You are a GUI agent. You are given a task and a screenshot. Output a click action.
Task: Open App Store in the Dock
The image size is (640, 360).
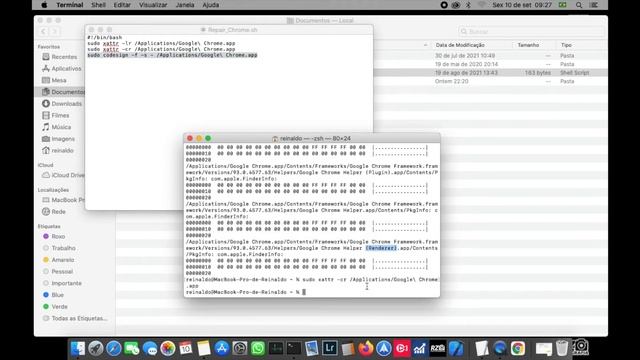click(x=222, y=349)
